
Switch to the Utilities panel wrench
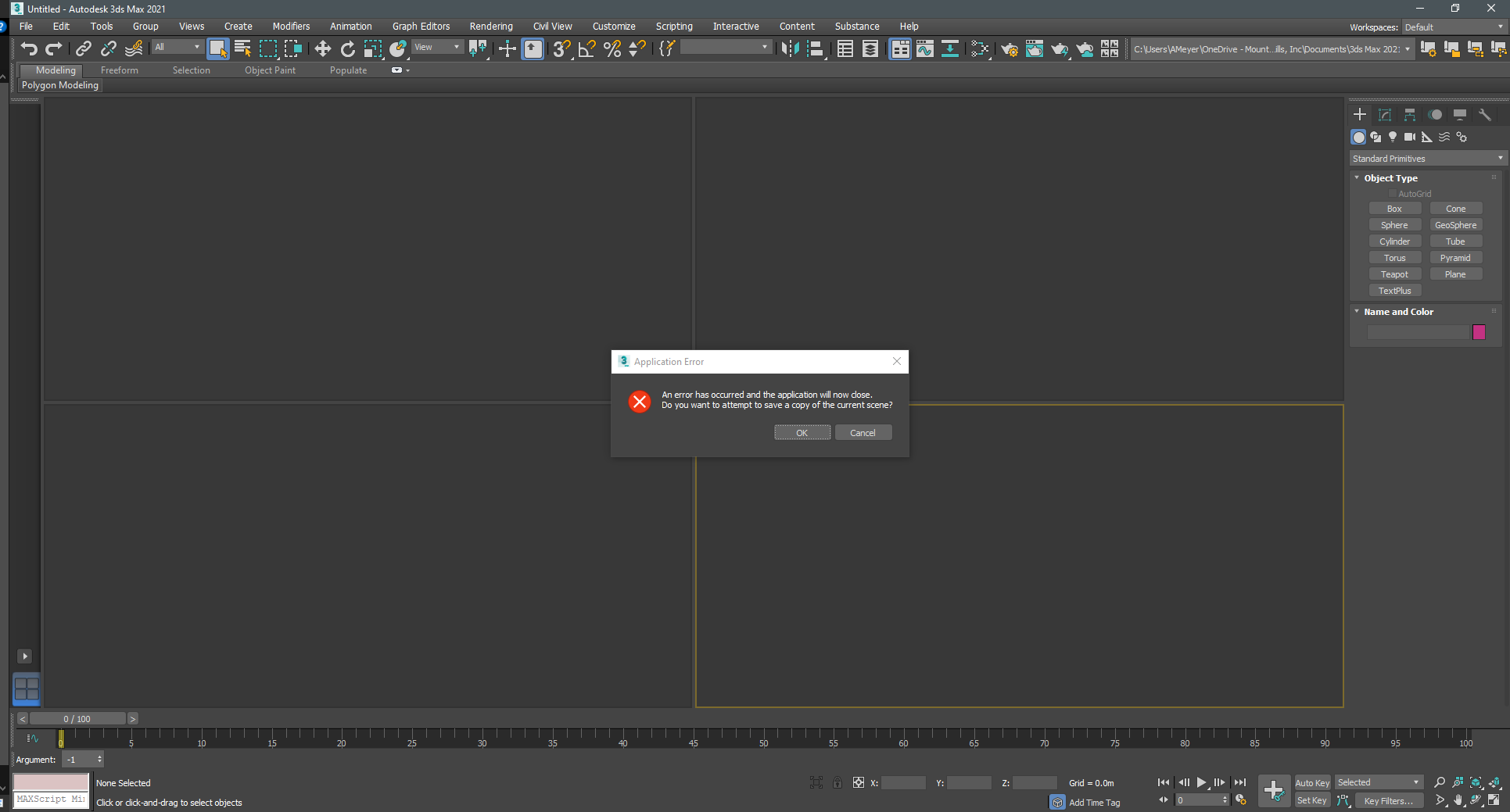click(x=1485, y=114)
